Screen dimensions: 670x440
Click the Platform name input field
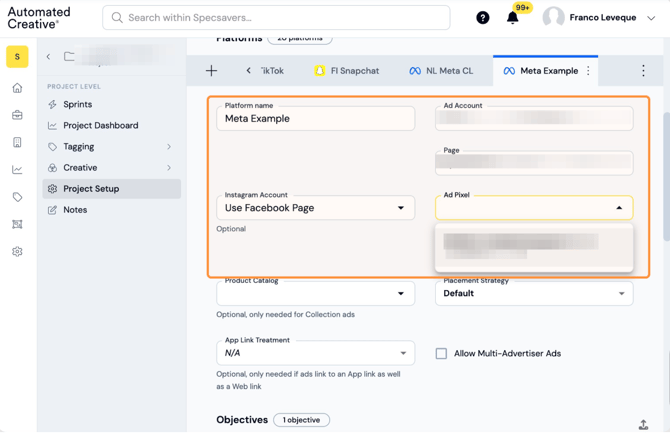click(315, 118)
